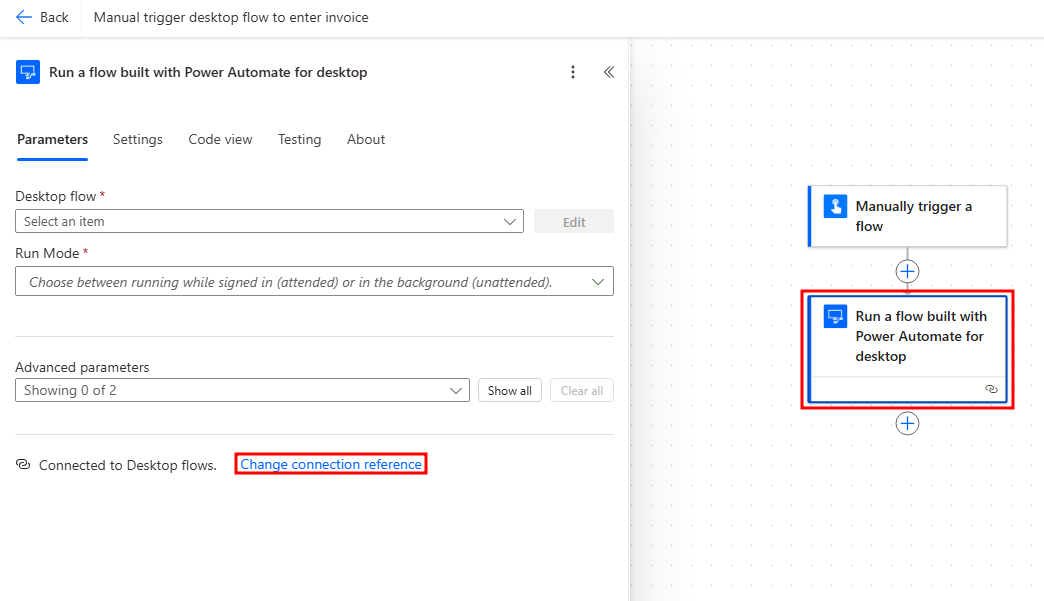Click the Desktop flow field label

pos(56,196)
